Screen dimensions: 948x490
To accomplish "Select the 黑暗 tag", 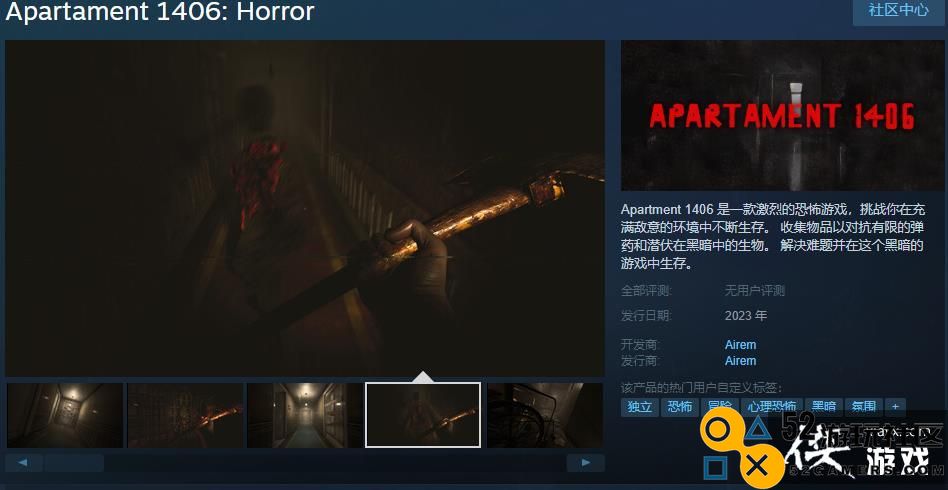I will [x=823, y=407].
